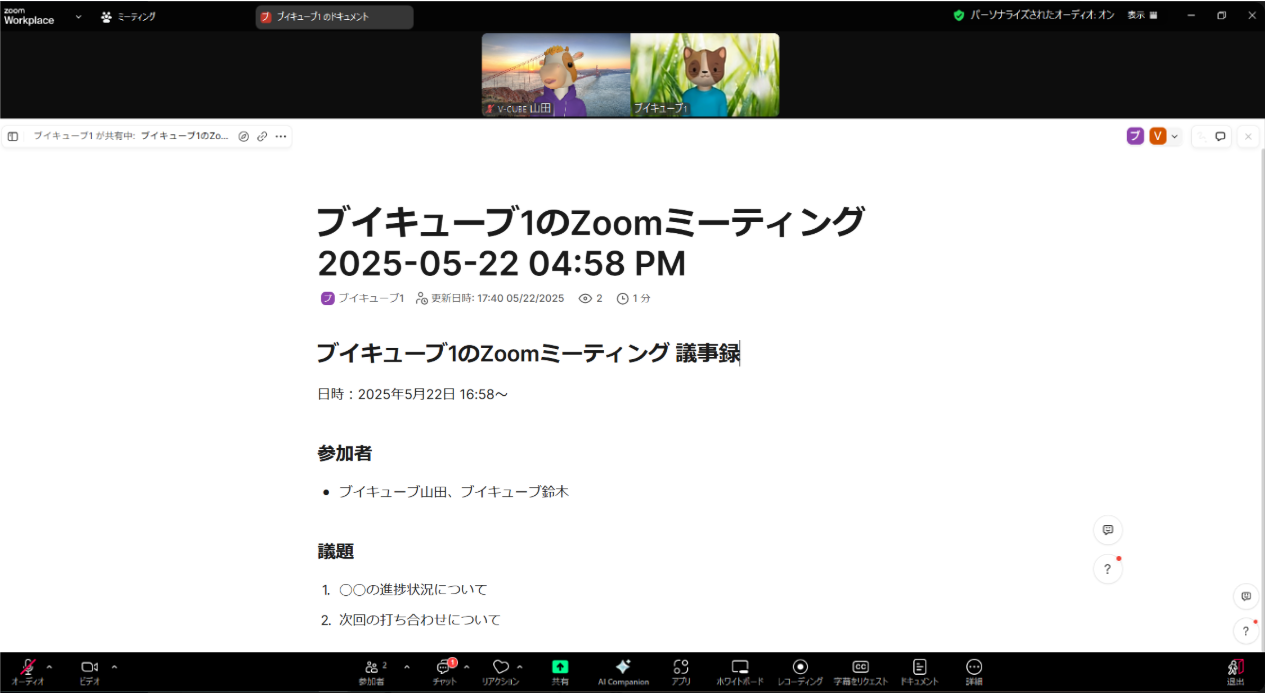Click the heading ending with 議事録
Image resolution: width=1265 pixels, height=693 pixels.
coord(528,353)
